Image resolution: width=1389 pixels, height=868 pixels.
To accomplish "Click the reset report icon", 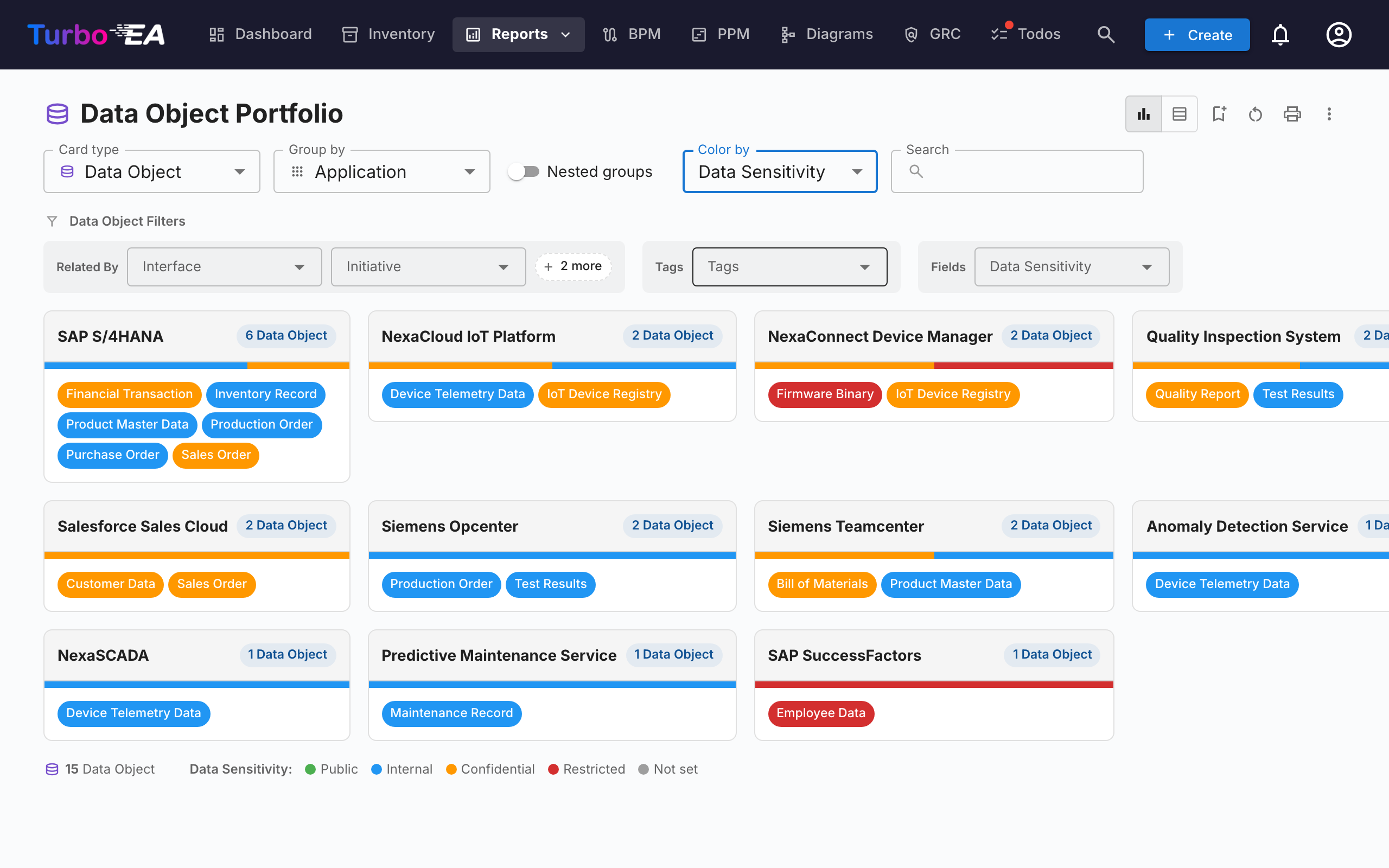I will point(1256,114).
